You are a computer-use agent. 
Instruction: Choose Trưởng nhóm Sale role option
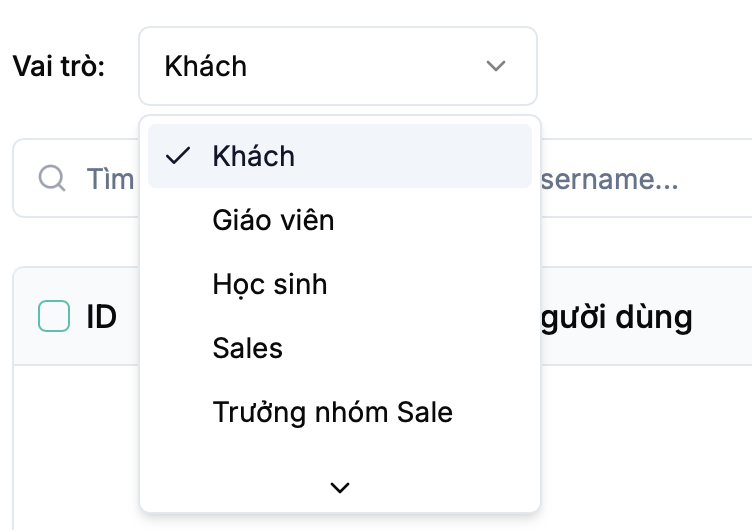(x=332, y=412)
